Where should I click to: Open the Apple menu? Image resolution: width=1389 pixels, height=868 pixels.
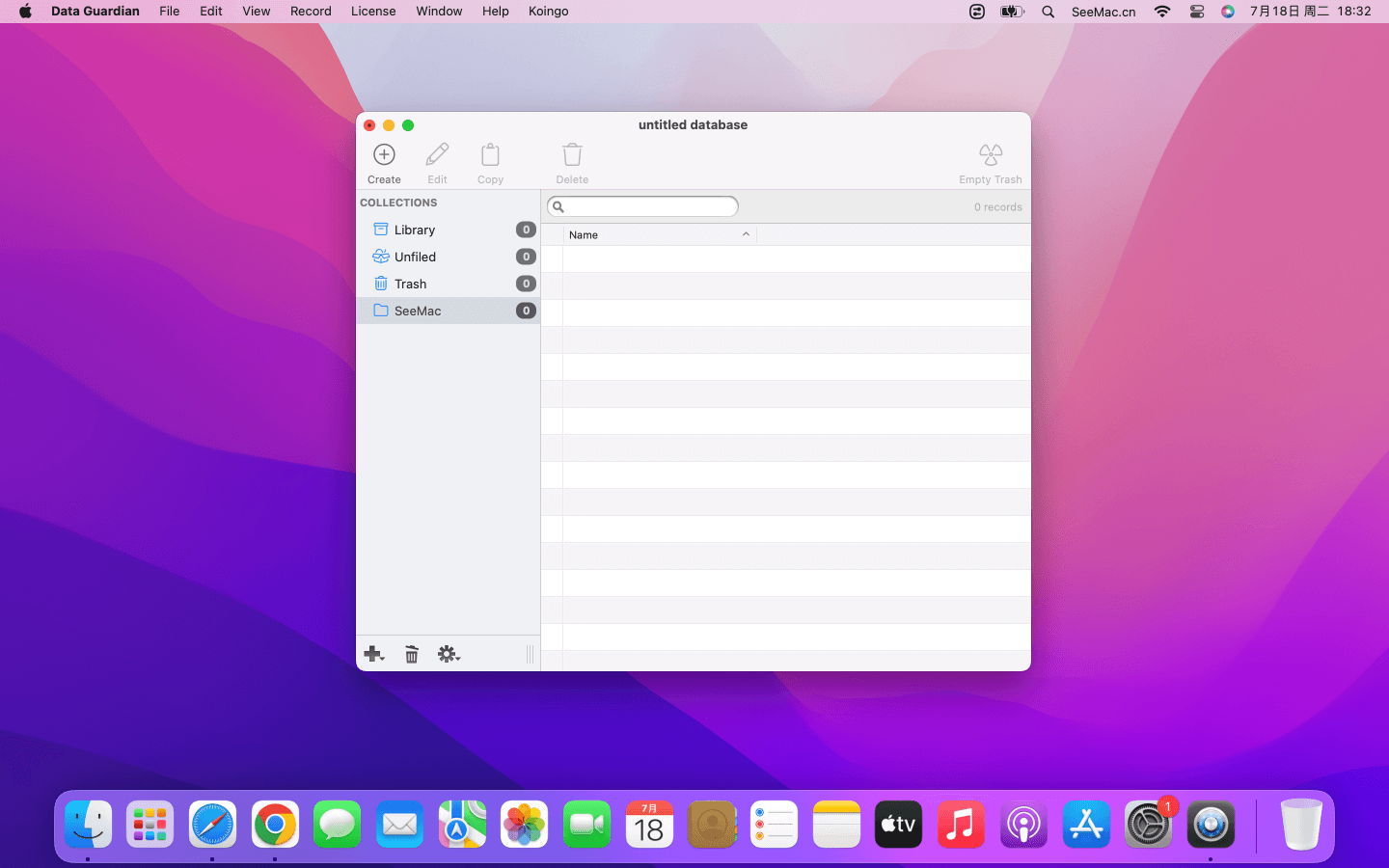25,12
